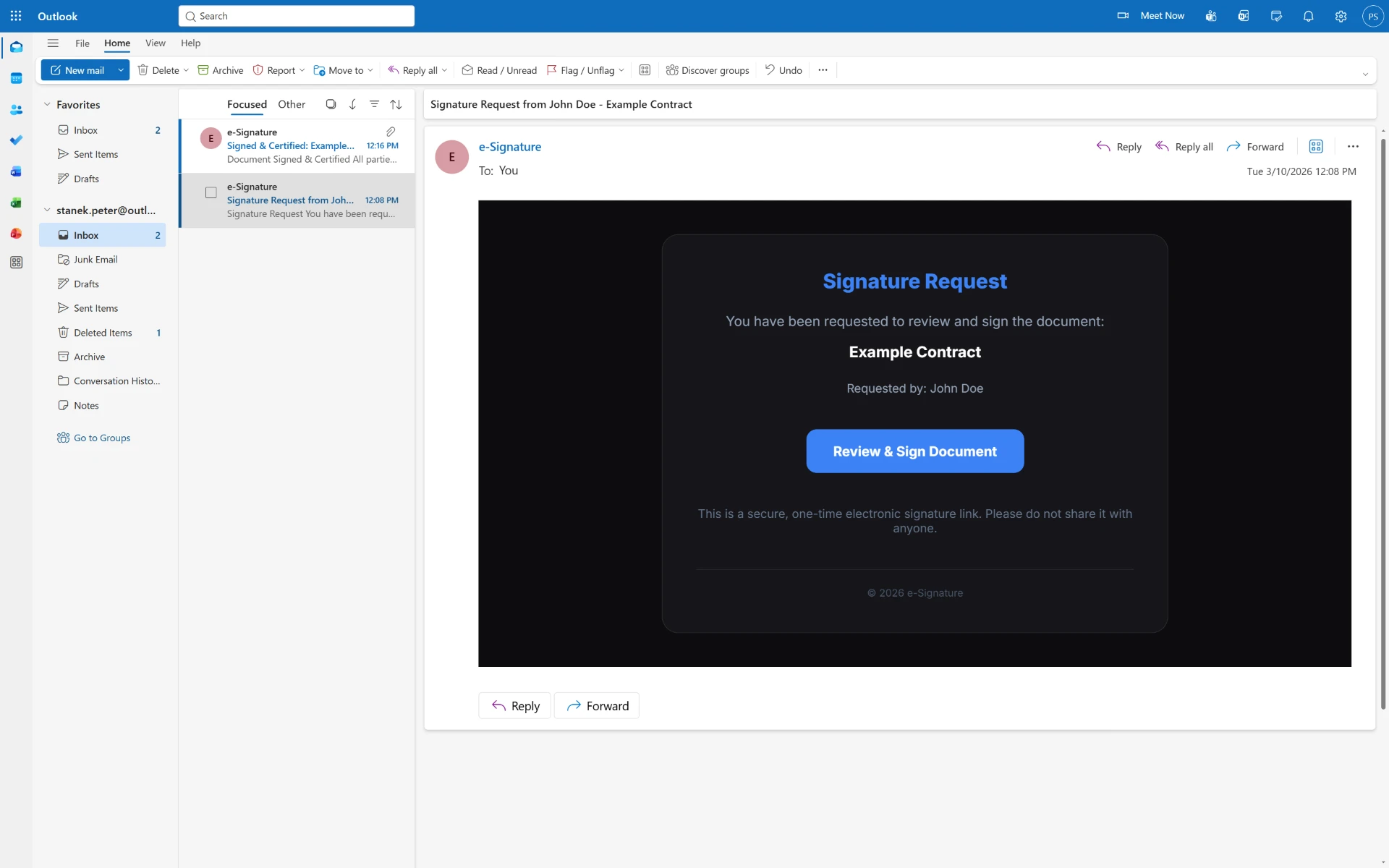Launch Excel from the left rail
The height and width of the screenshot is (868, 1389).
pyautogui.click(x=16, y=203)
